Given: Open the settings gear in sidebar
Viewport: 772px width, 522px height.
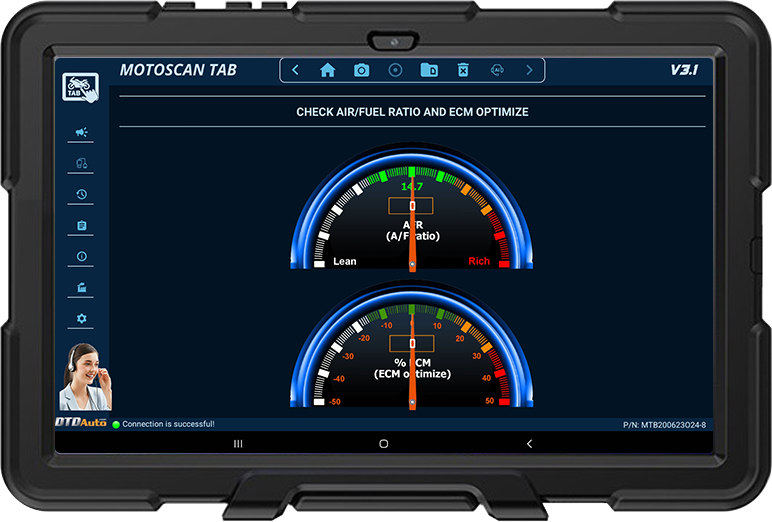Looking at the screenshot, I should click(82, 319).
